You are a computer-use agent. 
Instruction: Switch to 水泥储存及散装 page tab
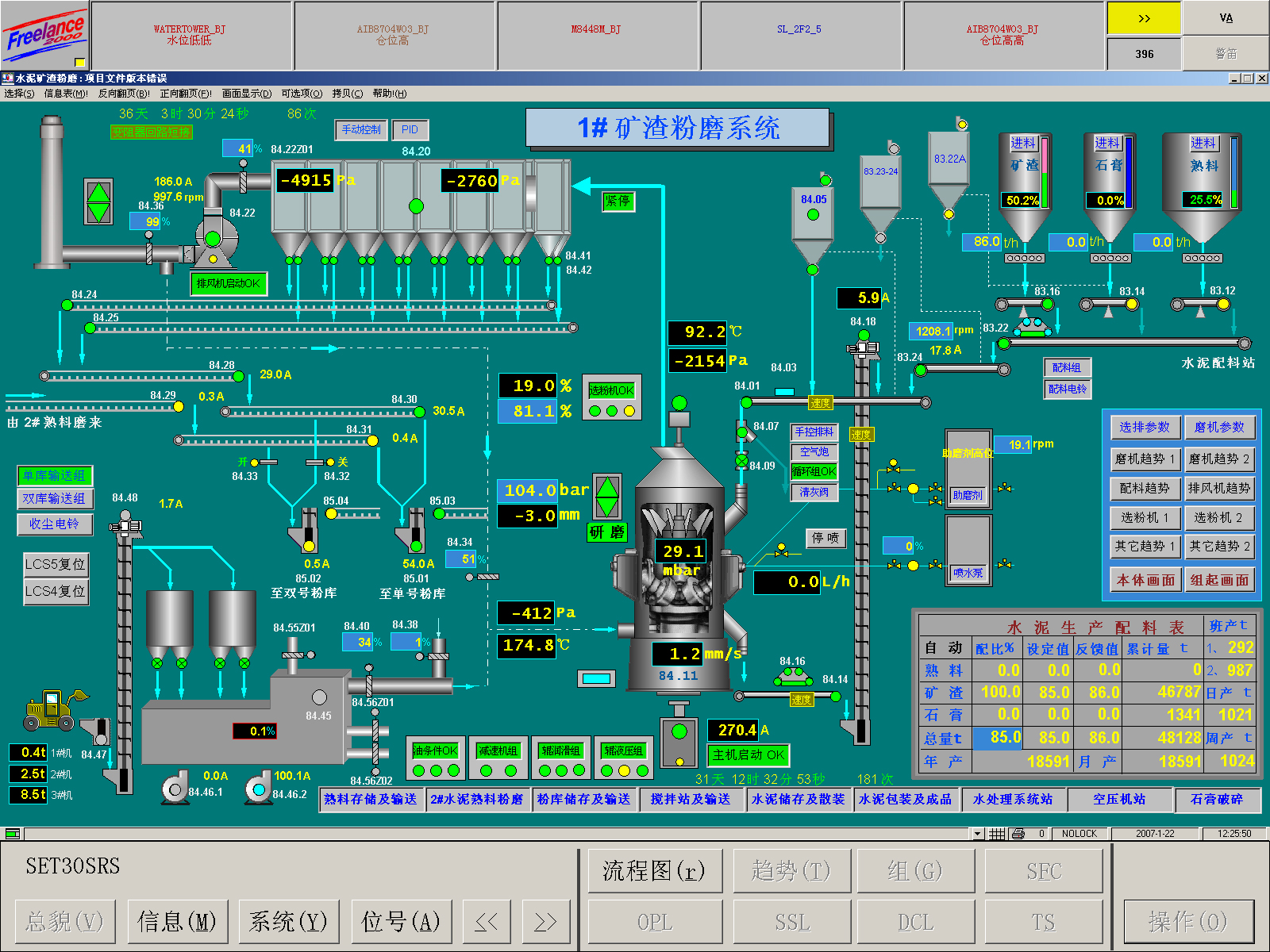tap(798, 799)
